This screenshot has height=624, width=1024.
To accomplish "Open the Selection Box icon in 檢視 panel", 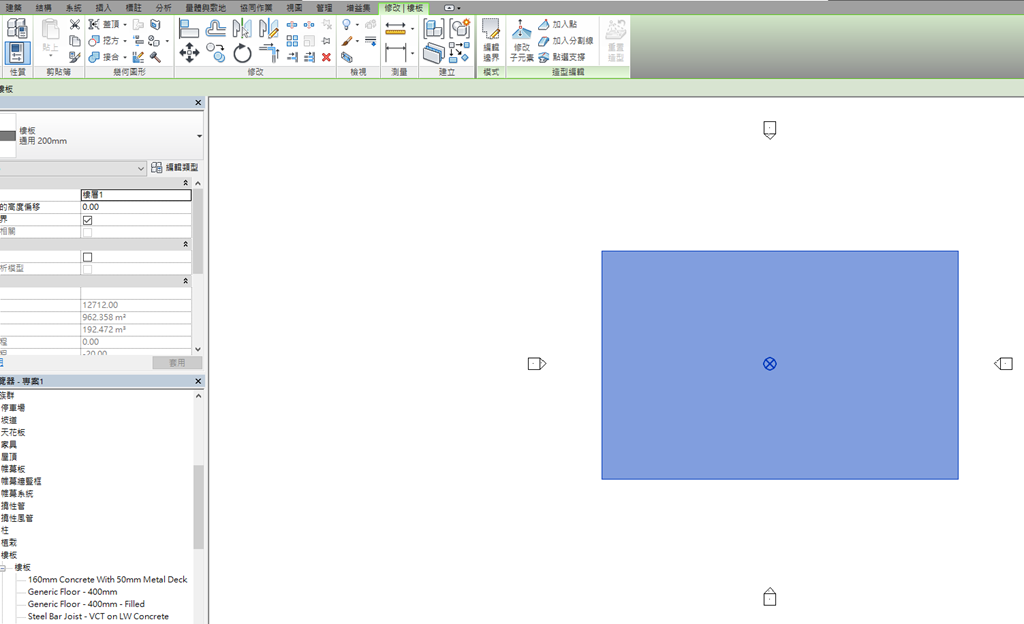I will click(x=347, y=57).
